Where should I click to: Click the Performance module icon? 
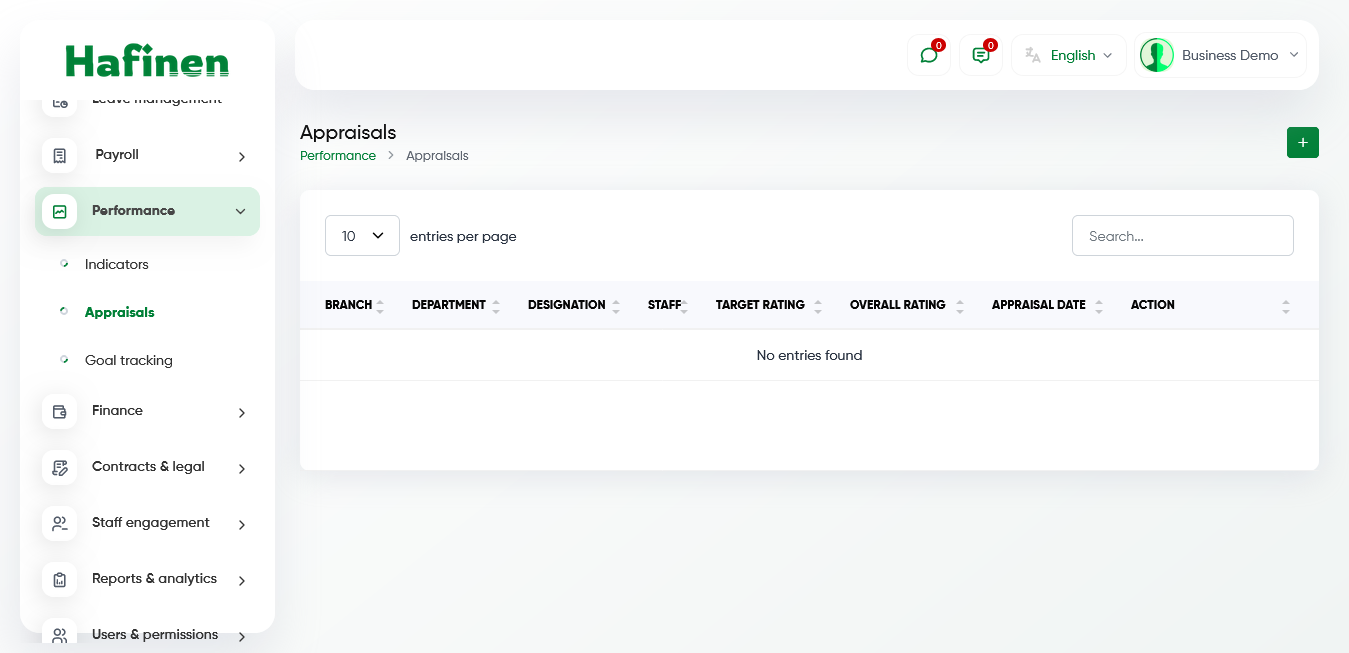60,211
